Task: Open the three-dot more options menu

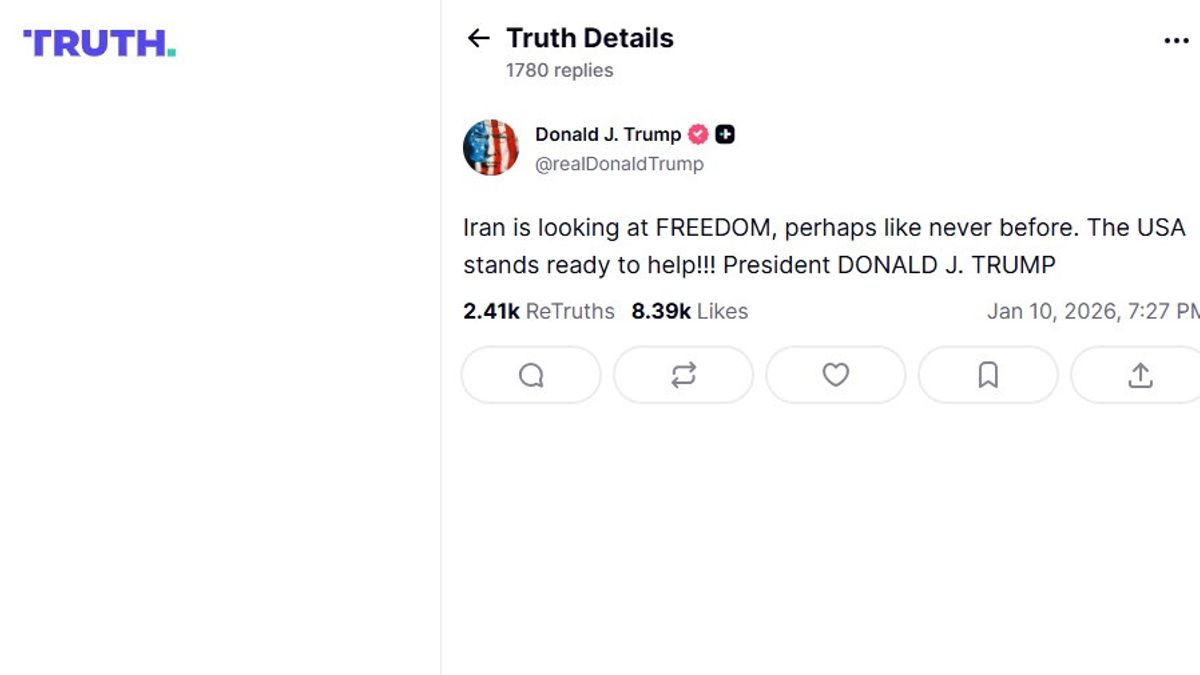Action: 1176,41
